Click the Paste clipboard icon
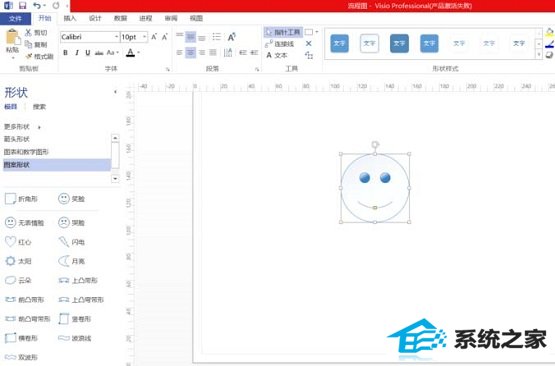 point(12,41)
